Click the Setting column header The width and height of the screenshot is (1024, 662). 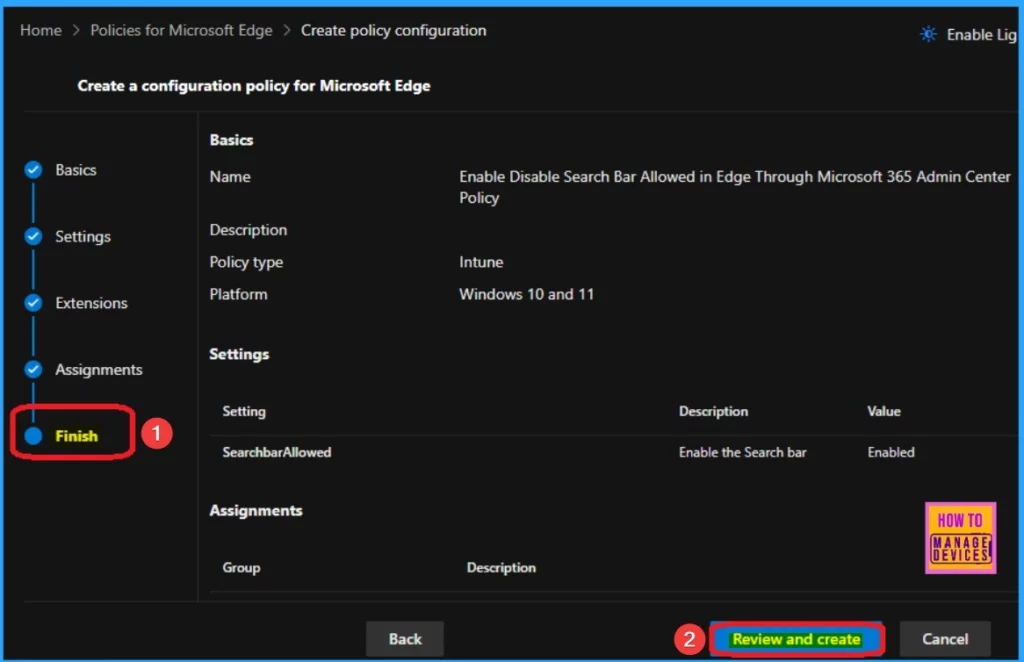(244, 411)
